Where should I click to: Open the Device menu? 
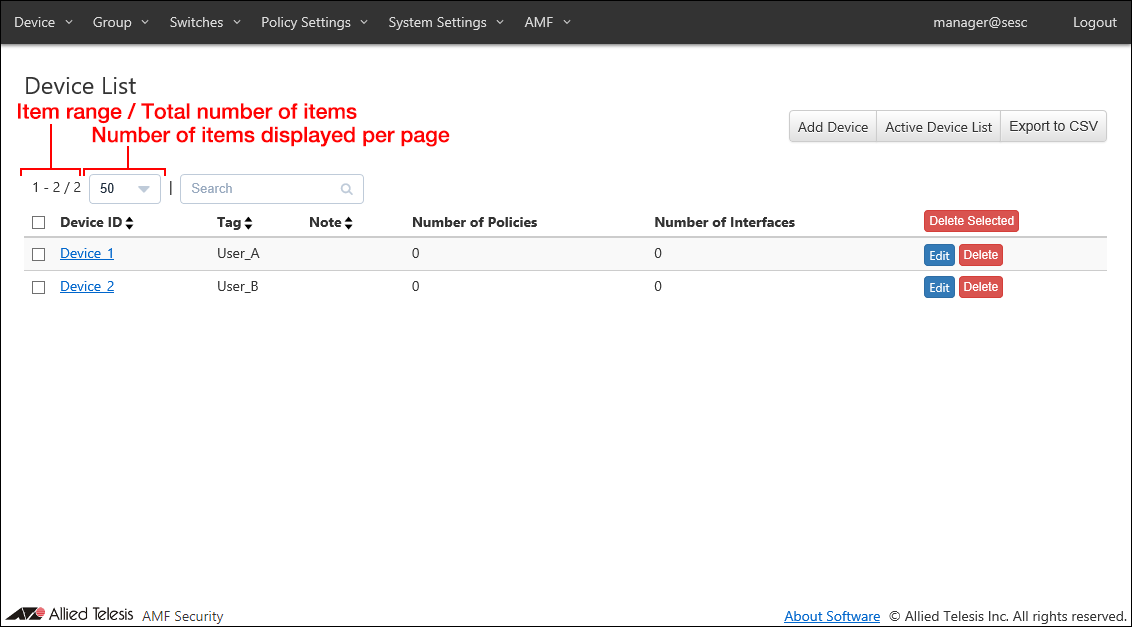[x=43, y=22]
